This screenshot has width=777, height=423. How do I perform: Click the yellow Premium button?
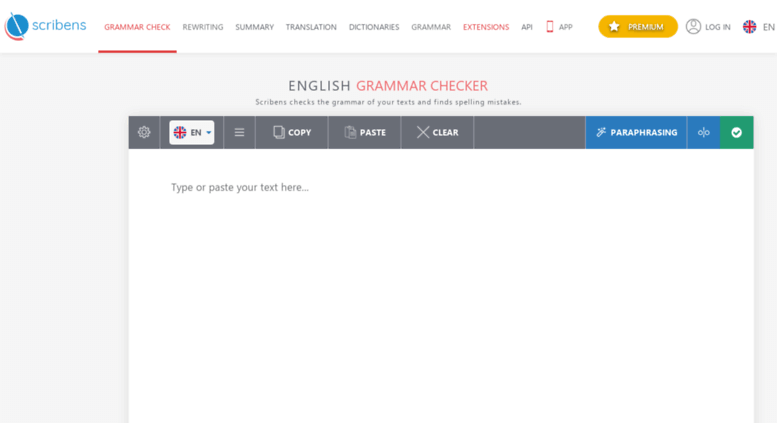[x=638, y=26]
